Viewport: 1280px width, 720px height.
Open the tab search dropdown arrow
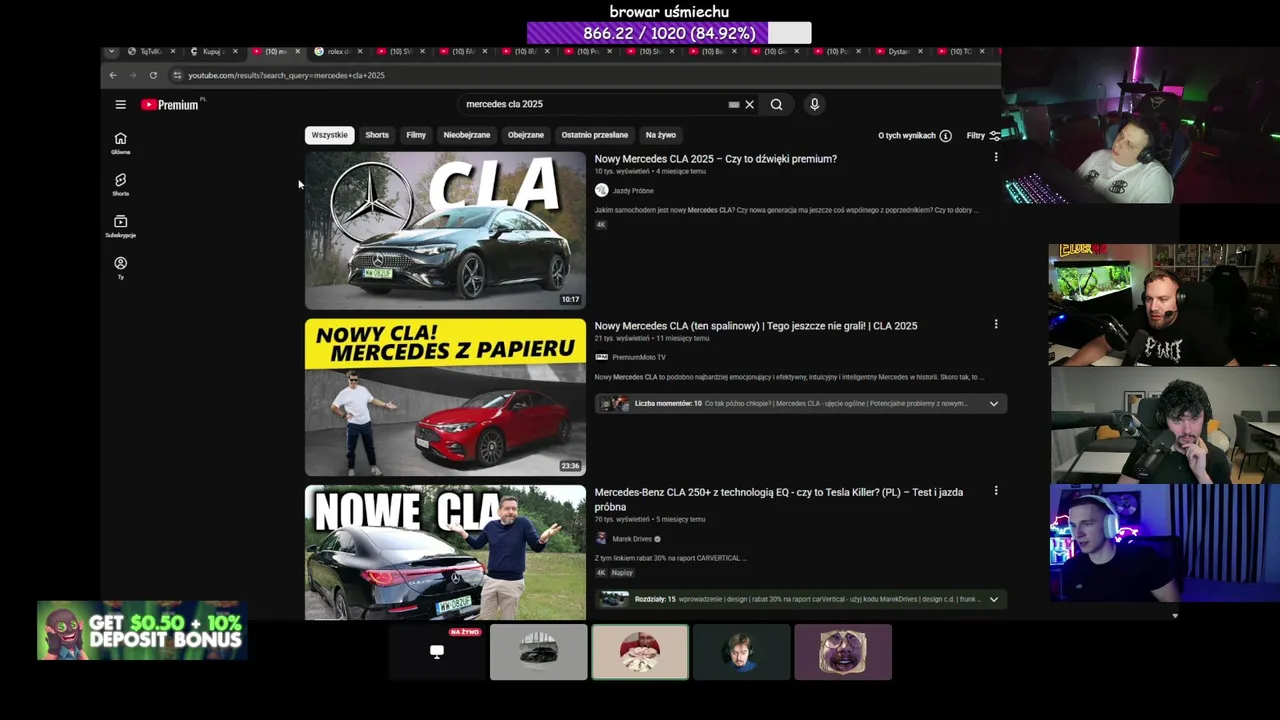(x=111, y=51)
